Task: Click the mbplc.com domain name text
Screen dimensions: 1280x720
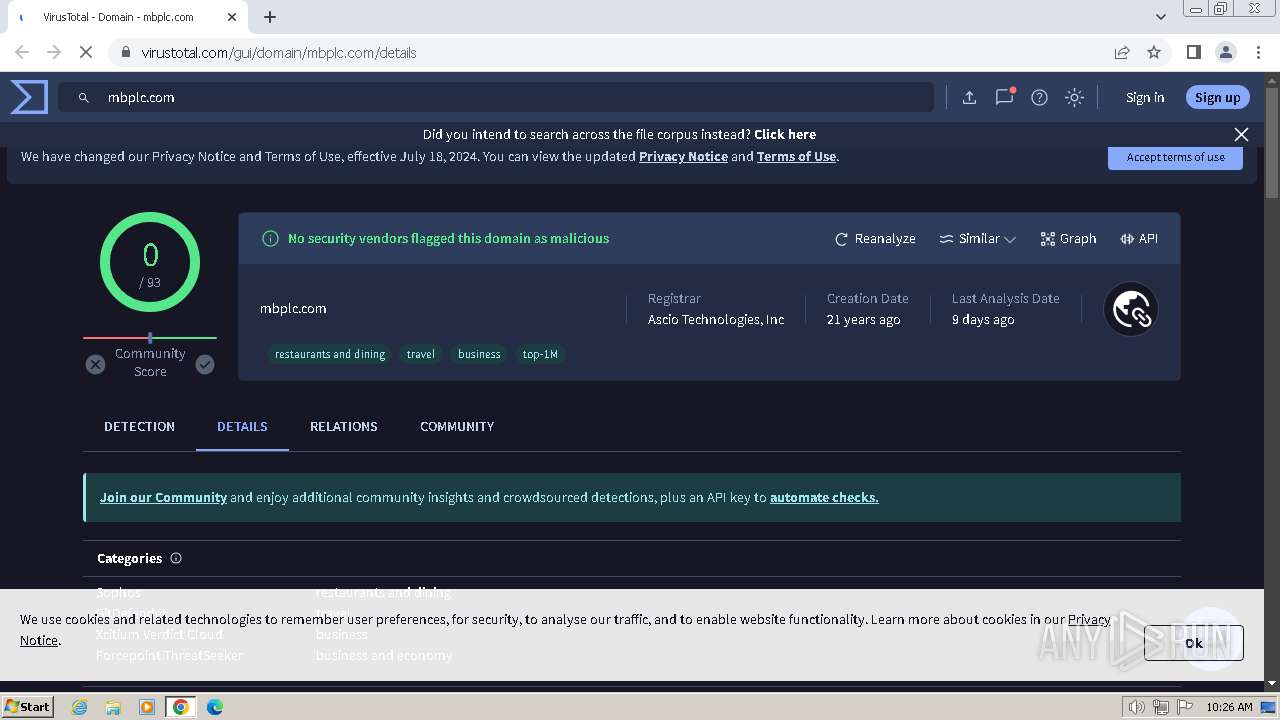Action: [x=293, y=308]
